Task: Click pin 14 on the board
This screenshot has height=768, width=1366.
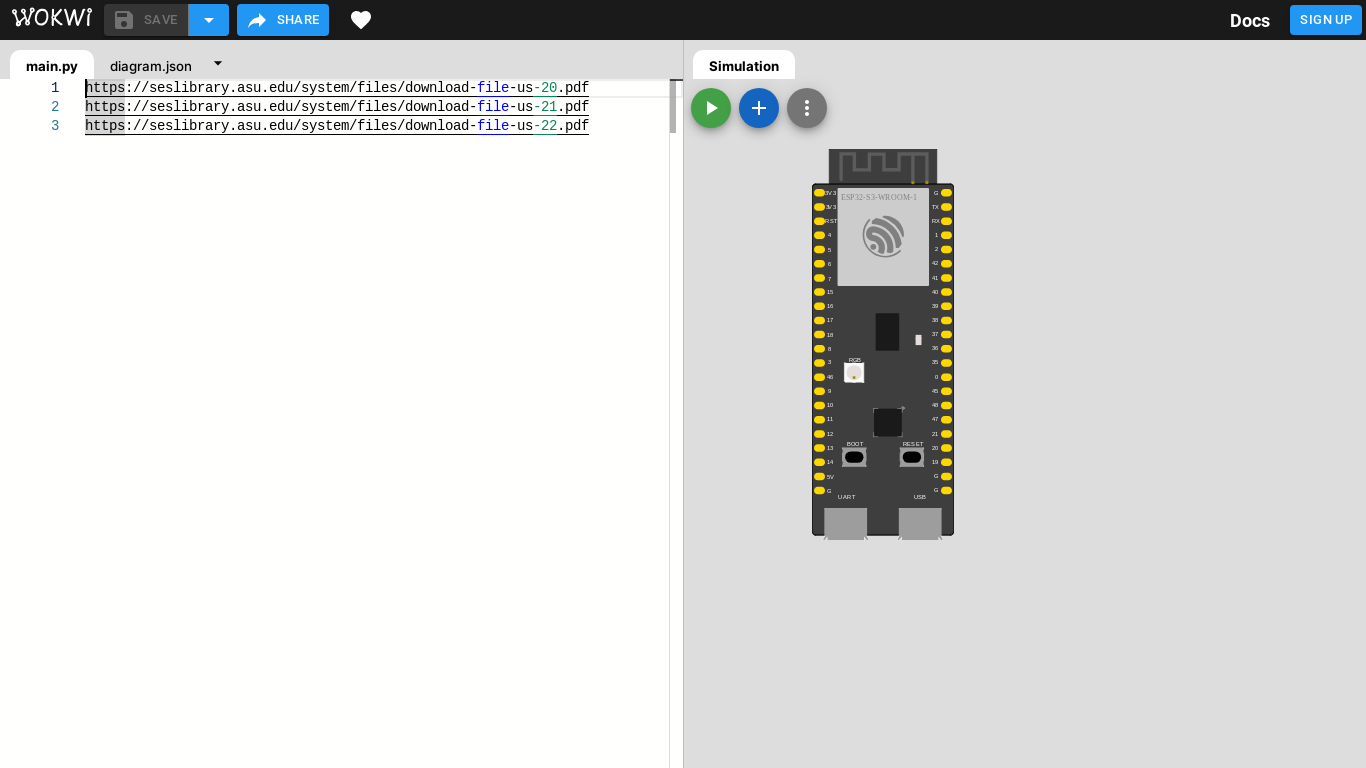Action: tap(820, 462)
